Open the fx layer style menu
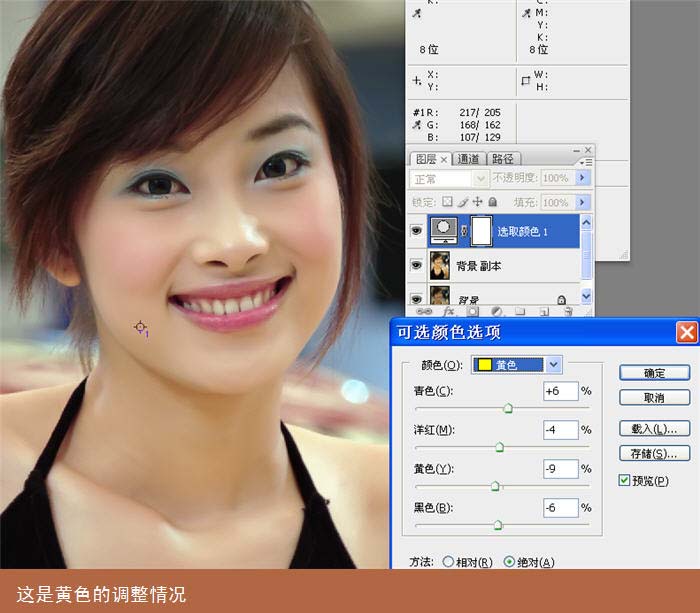This screenshot has height=613, width=700. 449,311
